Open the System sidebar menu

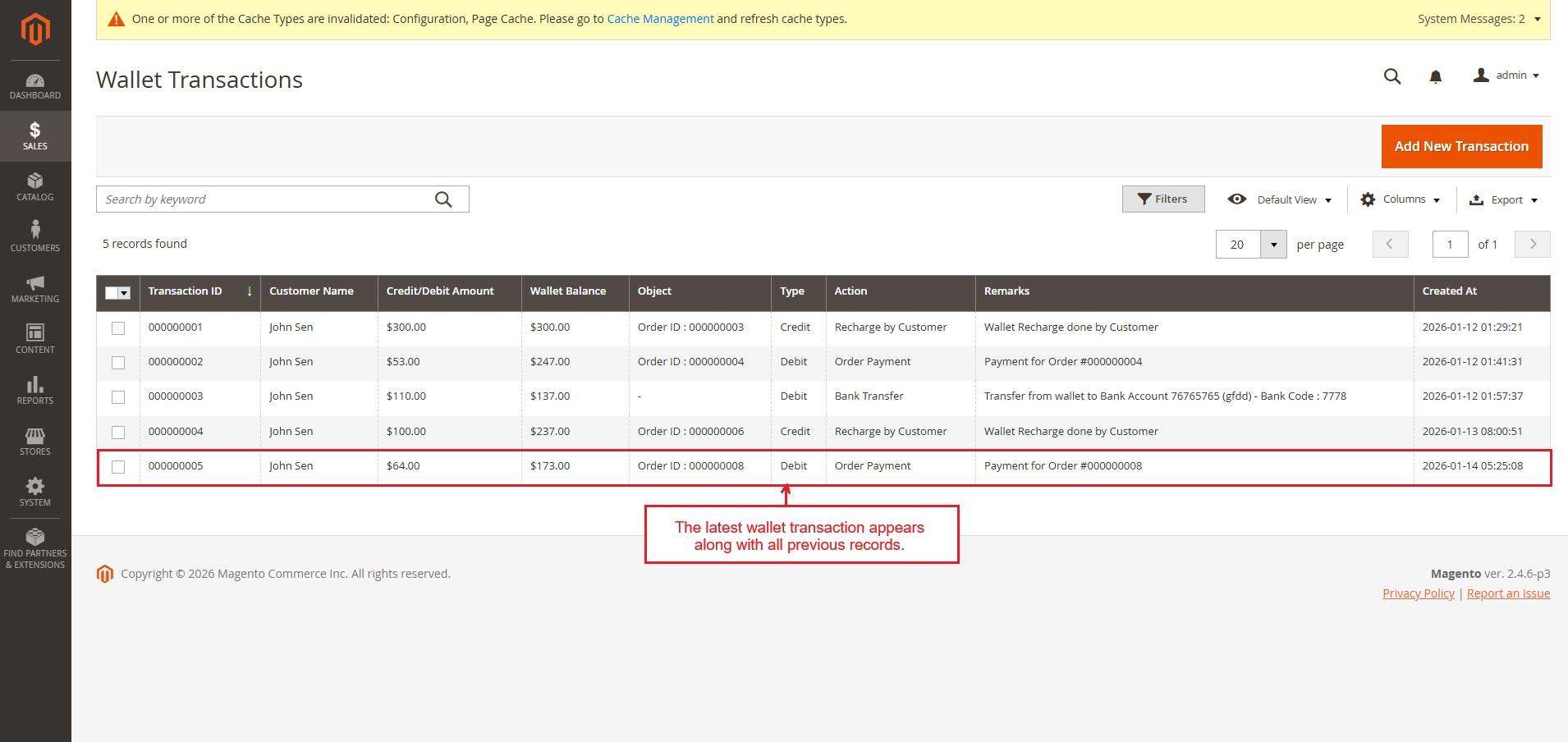(35, 492)
